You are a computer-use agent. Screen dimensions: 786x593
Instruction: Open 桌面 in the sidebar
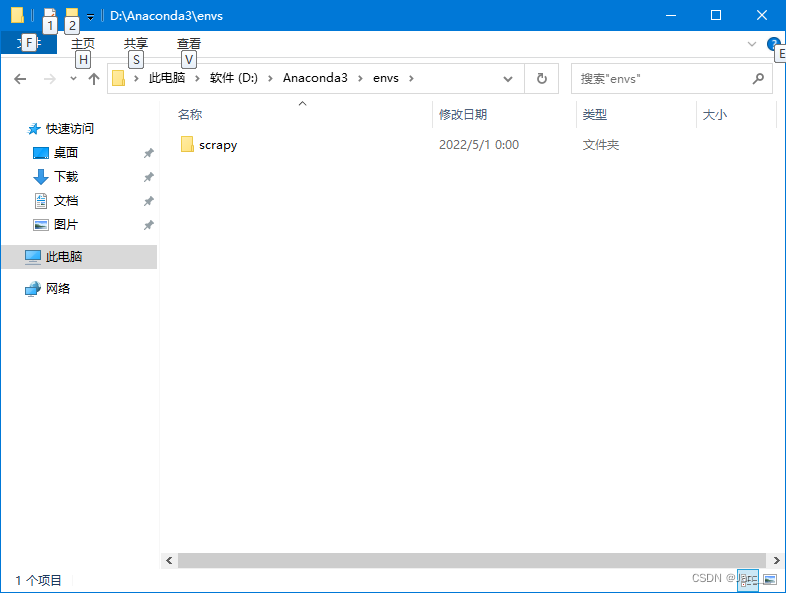click(x=66, y=152)
